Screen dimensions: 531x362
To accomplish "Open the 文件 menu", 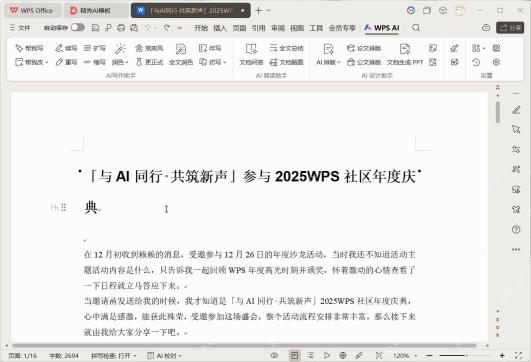I will pyautogui.click(x=20, y=28).
